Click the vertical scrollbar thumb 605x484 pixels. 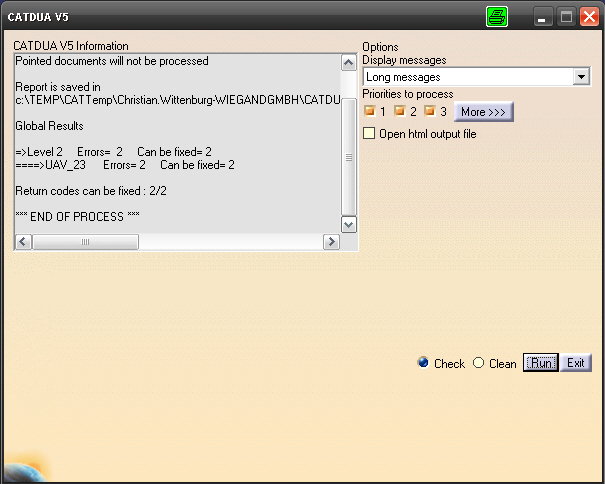pyautogui.click(x=349, y=157)
